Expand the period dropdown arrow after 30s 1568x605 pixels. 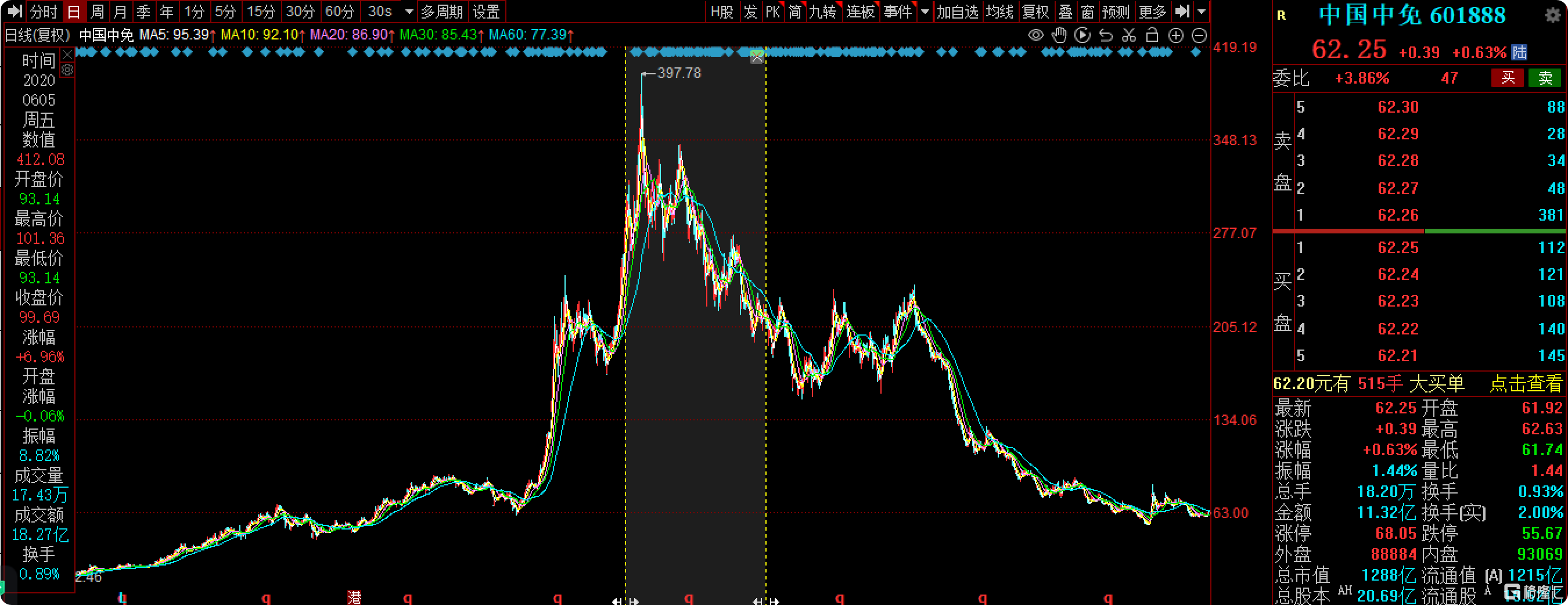(x=409, y=12)
